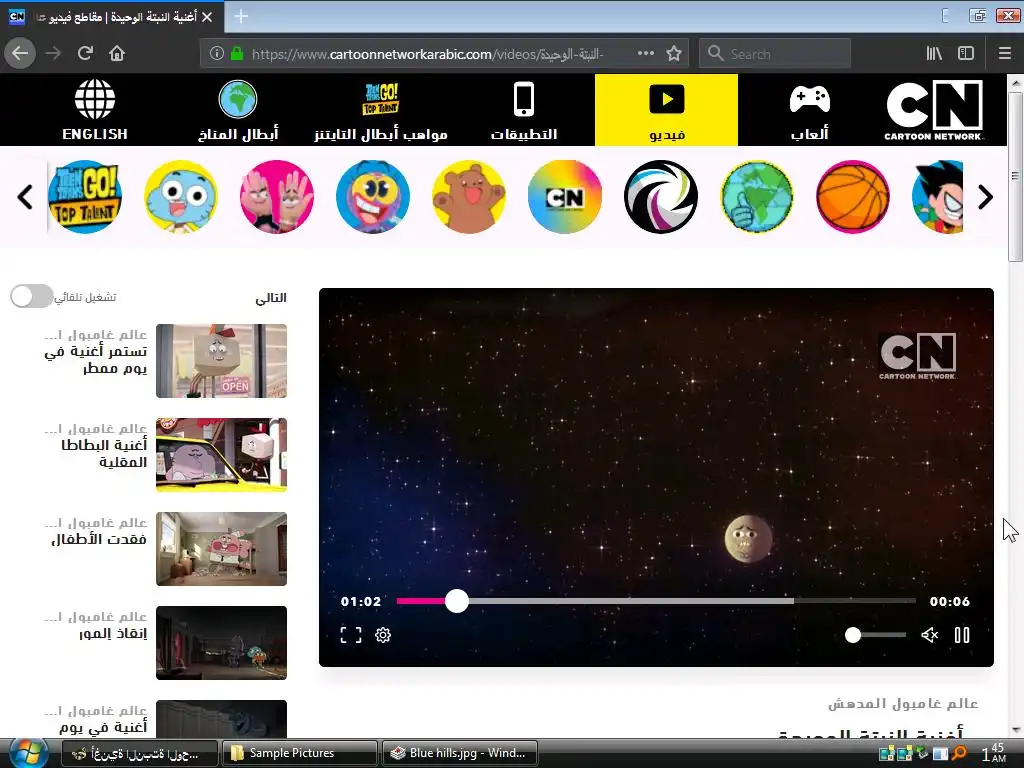Open the Firefox library icon

point(934,54)
